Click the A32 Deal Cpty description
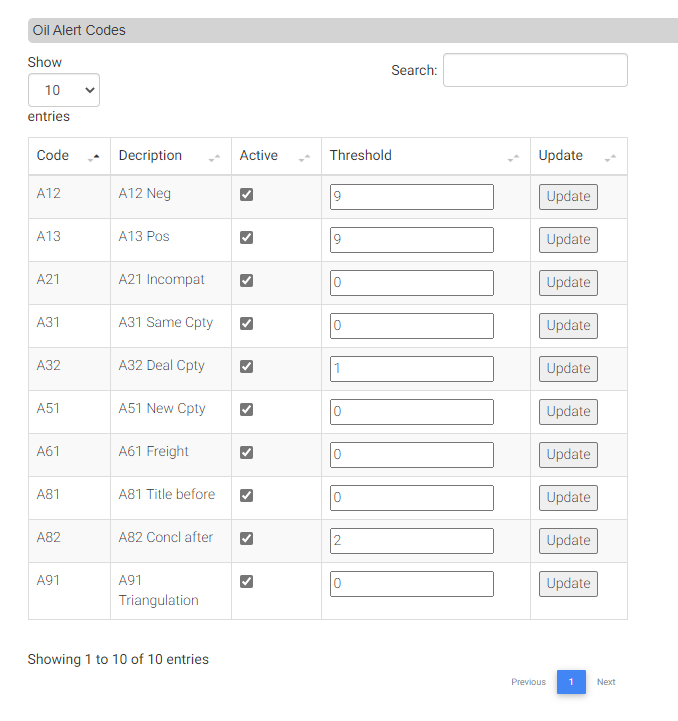This screenshot has width=678, height=721. 161,366
